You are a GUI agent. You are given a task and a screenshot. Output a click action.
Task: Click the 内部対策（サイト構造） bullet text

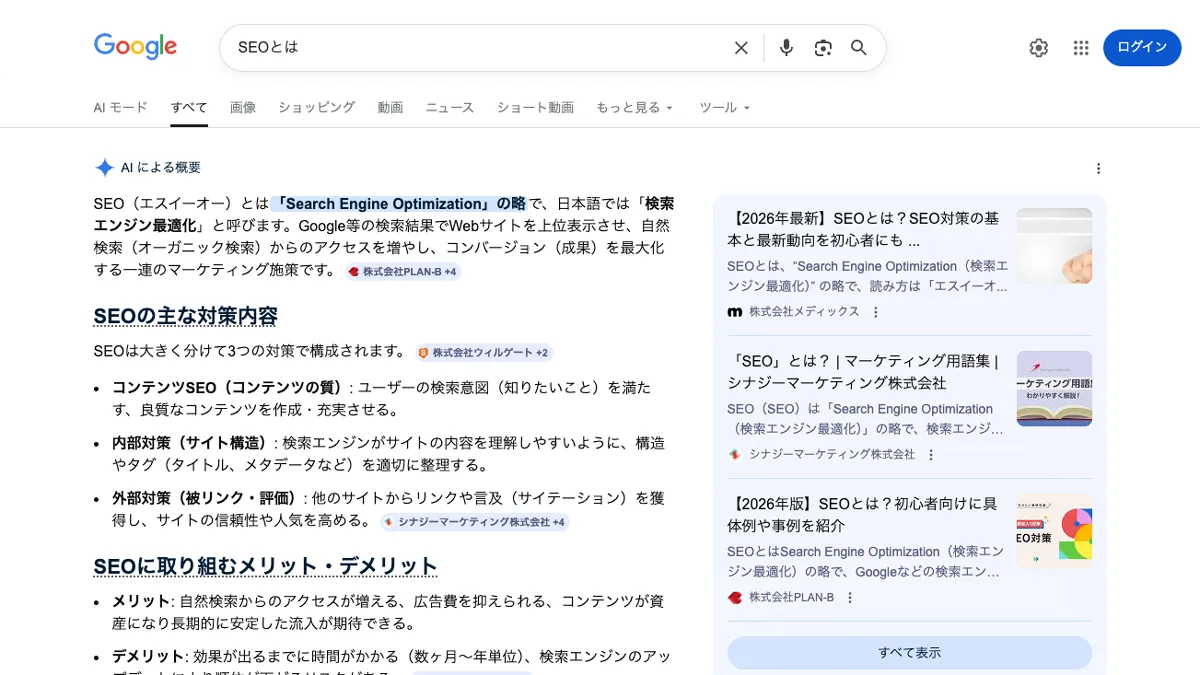(x=193, y=442)
